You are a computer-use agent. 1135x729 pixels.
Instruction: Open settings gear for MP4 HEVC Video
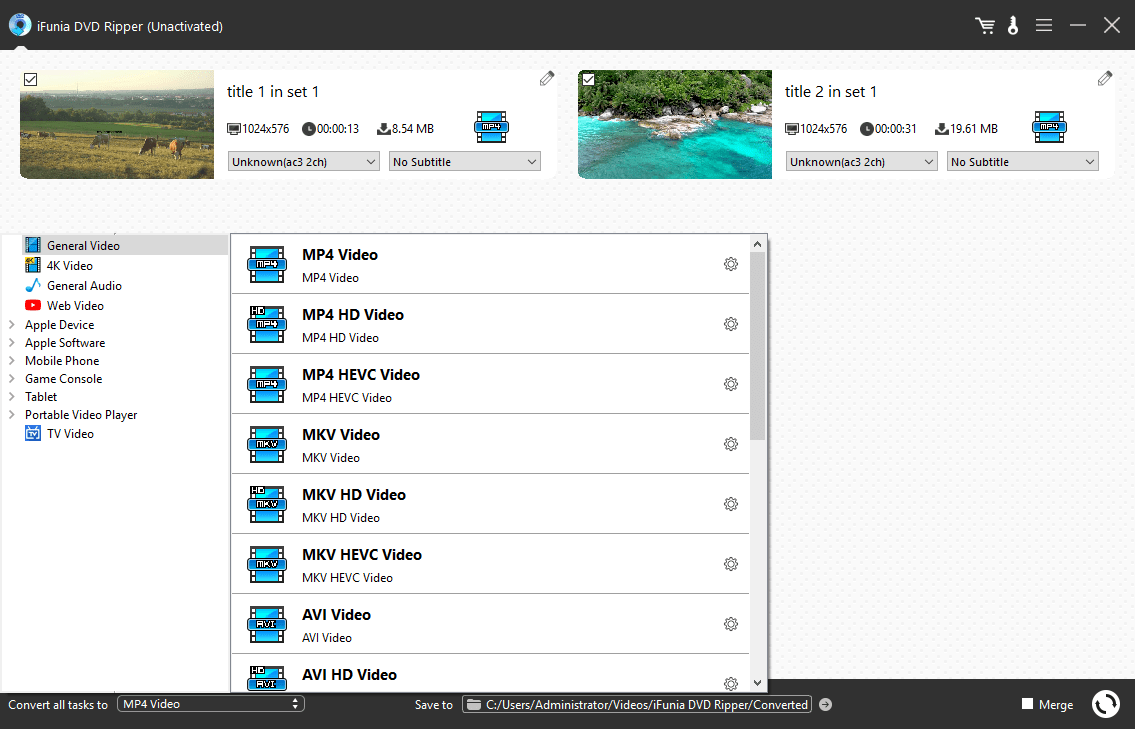(x=731, y=384)
